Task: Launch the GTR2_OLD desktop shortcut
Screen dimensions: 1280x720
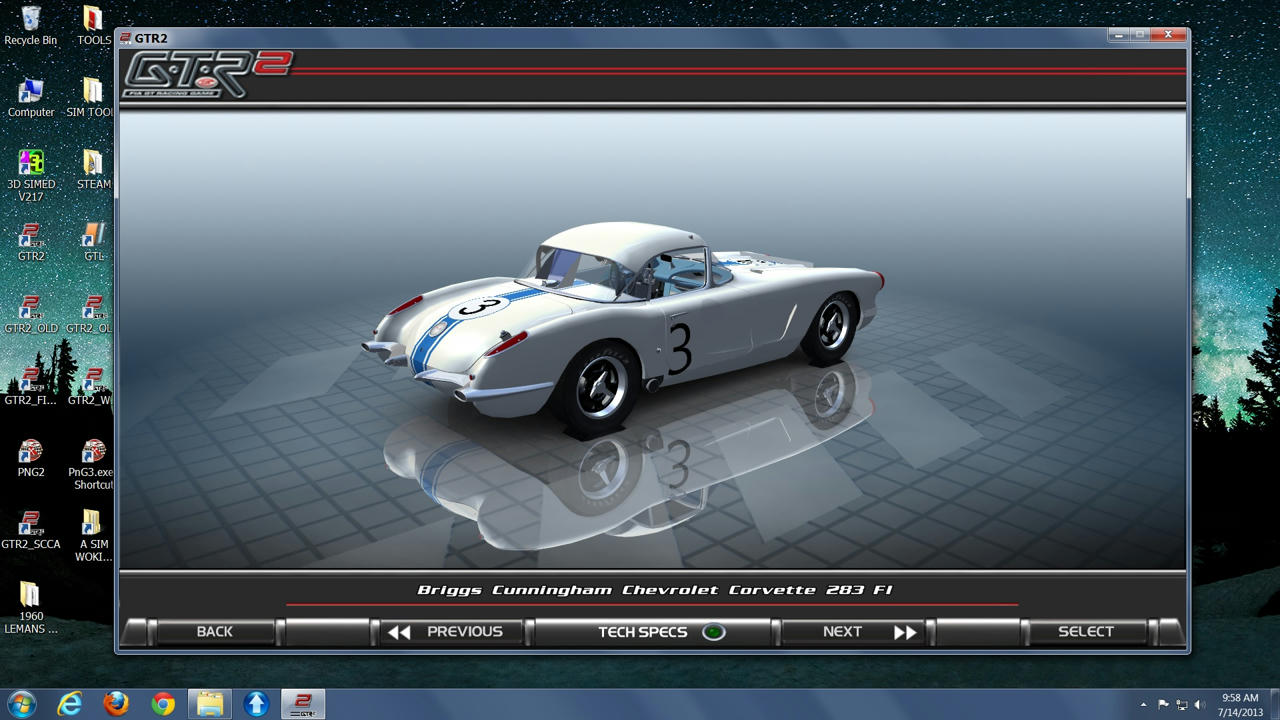Action: 31,314
